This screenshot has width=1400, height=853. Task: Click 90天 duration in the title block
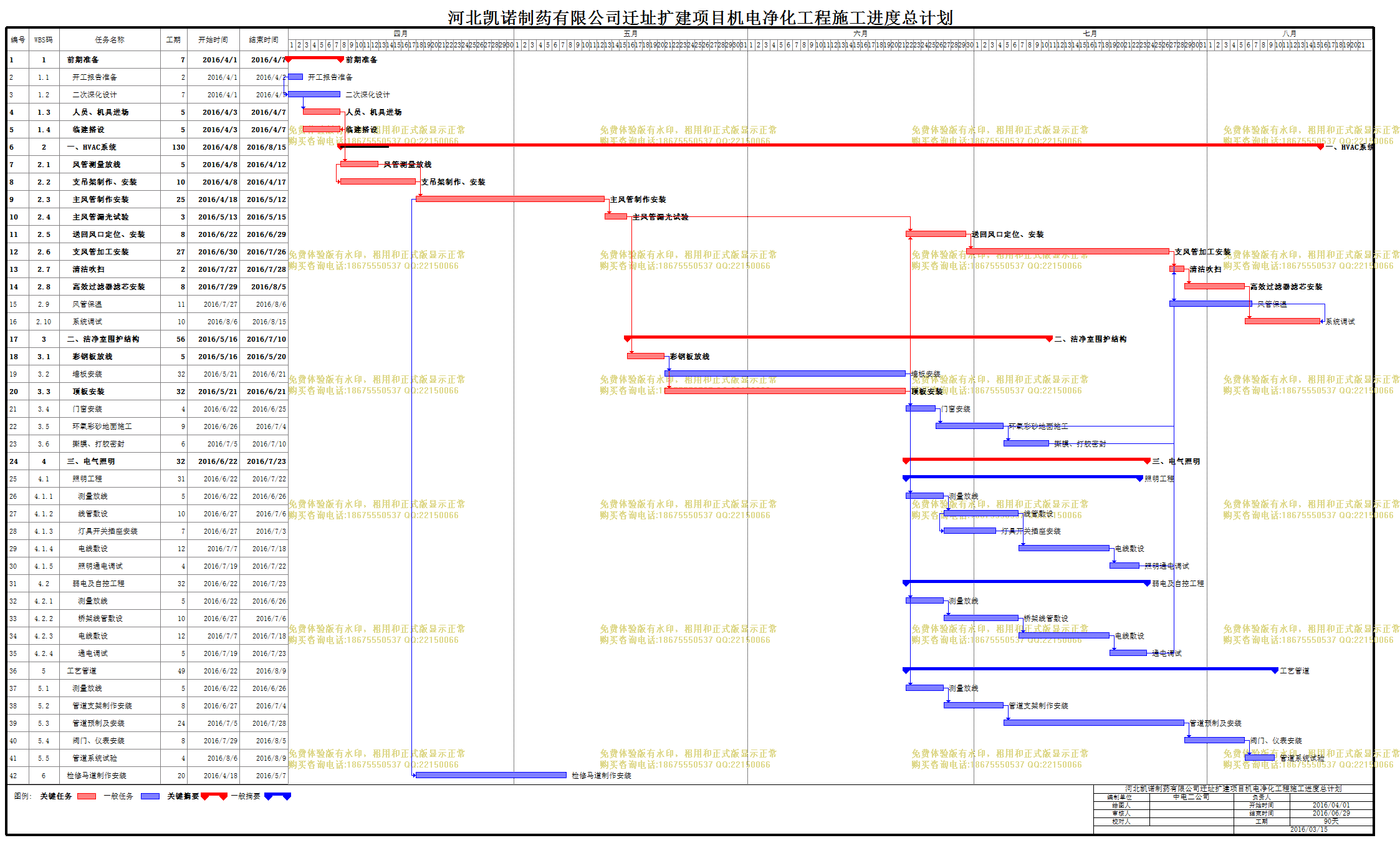point(1331,821)
